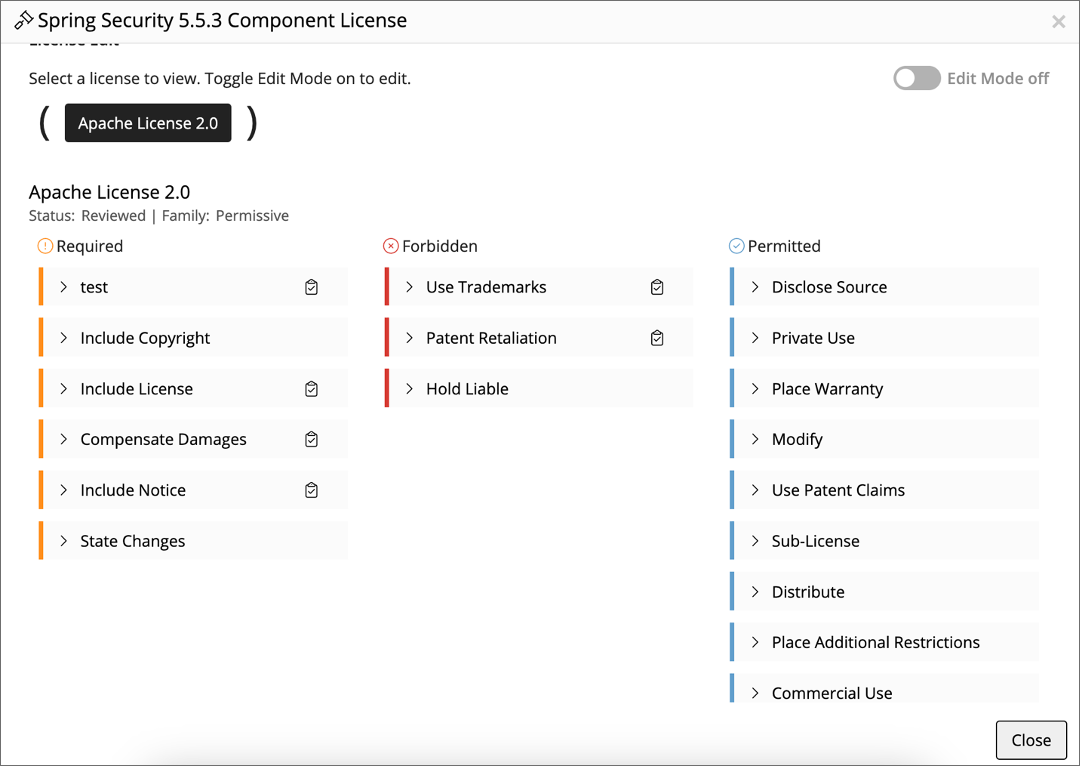Click clipboard icon beside Include License

tap(311, 389)
